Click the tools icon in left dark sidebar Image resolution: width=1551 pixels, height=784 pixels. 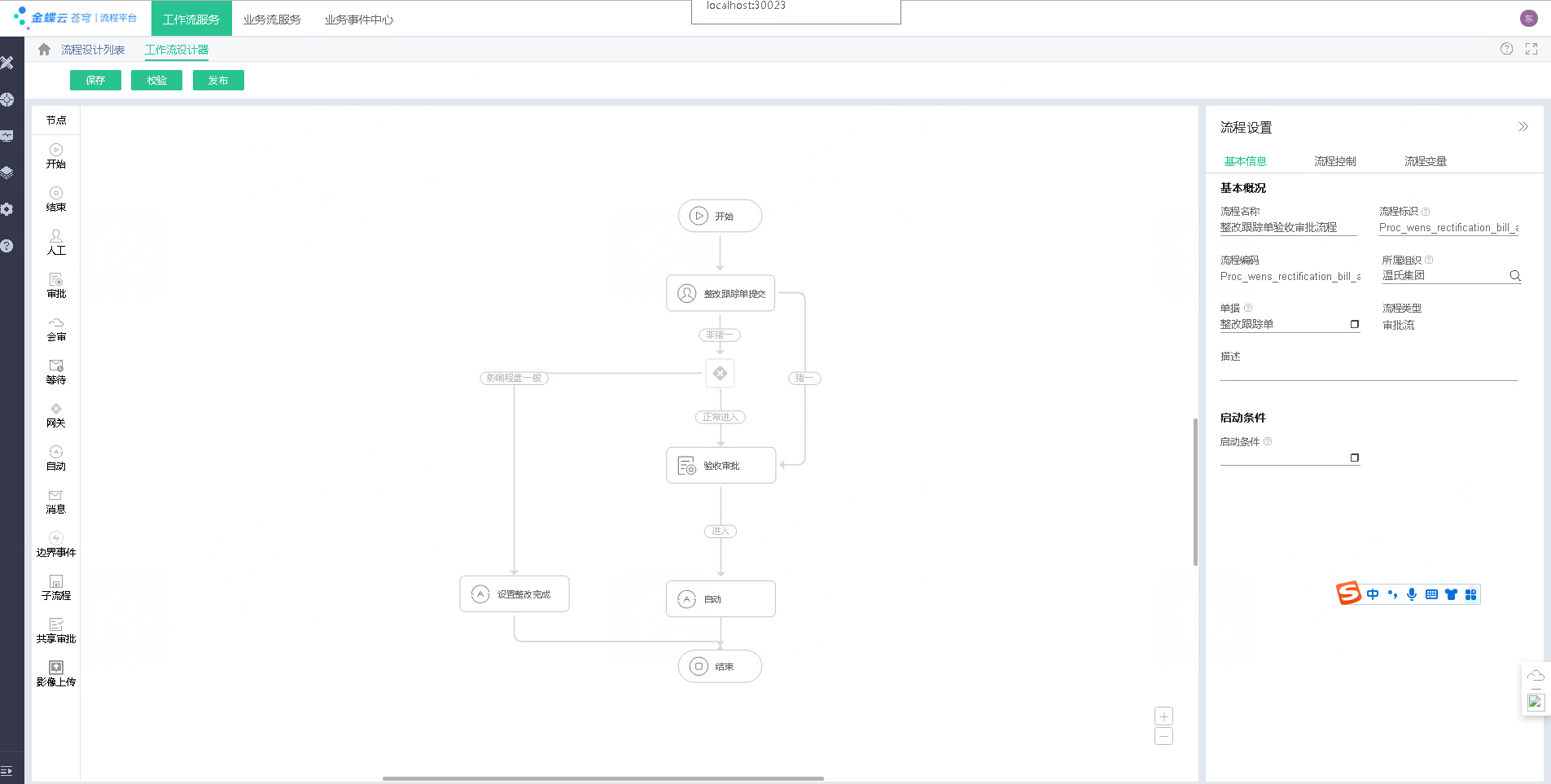[7, 63]
